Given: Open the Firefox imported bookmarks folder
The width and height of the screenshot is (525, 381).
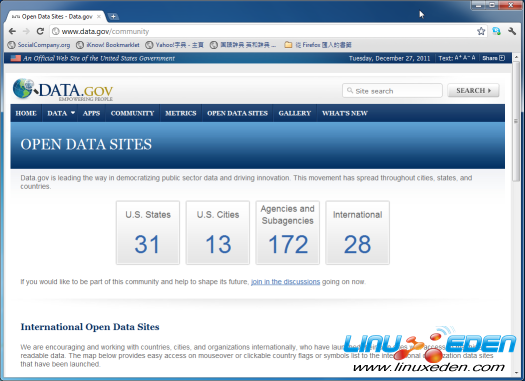Looking at the screenshot, I should pos(318,45).
